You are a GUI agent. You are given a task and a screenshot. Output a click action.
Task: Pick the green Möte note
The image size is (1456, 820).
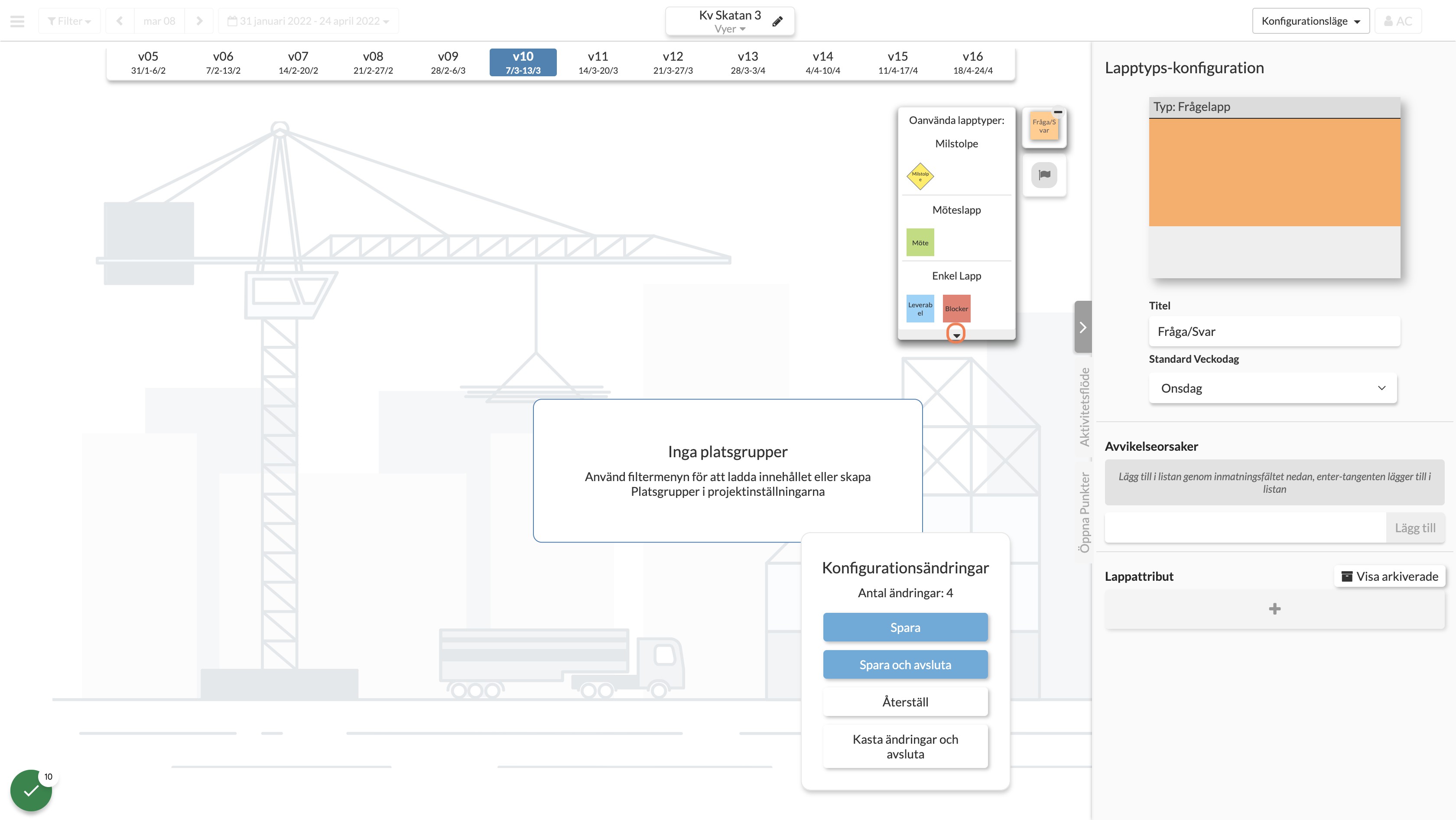point(920,242)
